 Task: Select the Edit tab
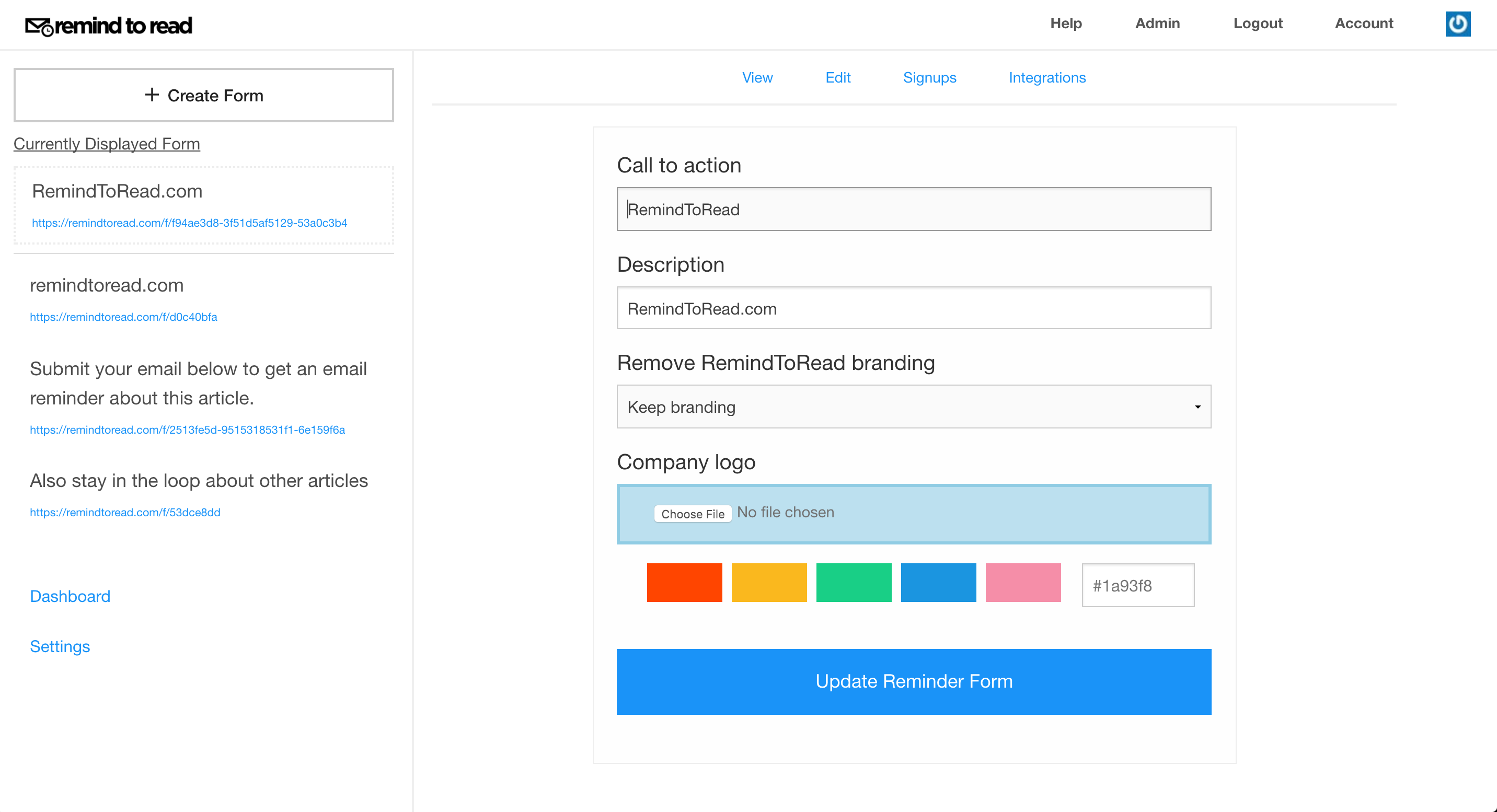tap(837, 77)
